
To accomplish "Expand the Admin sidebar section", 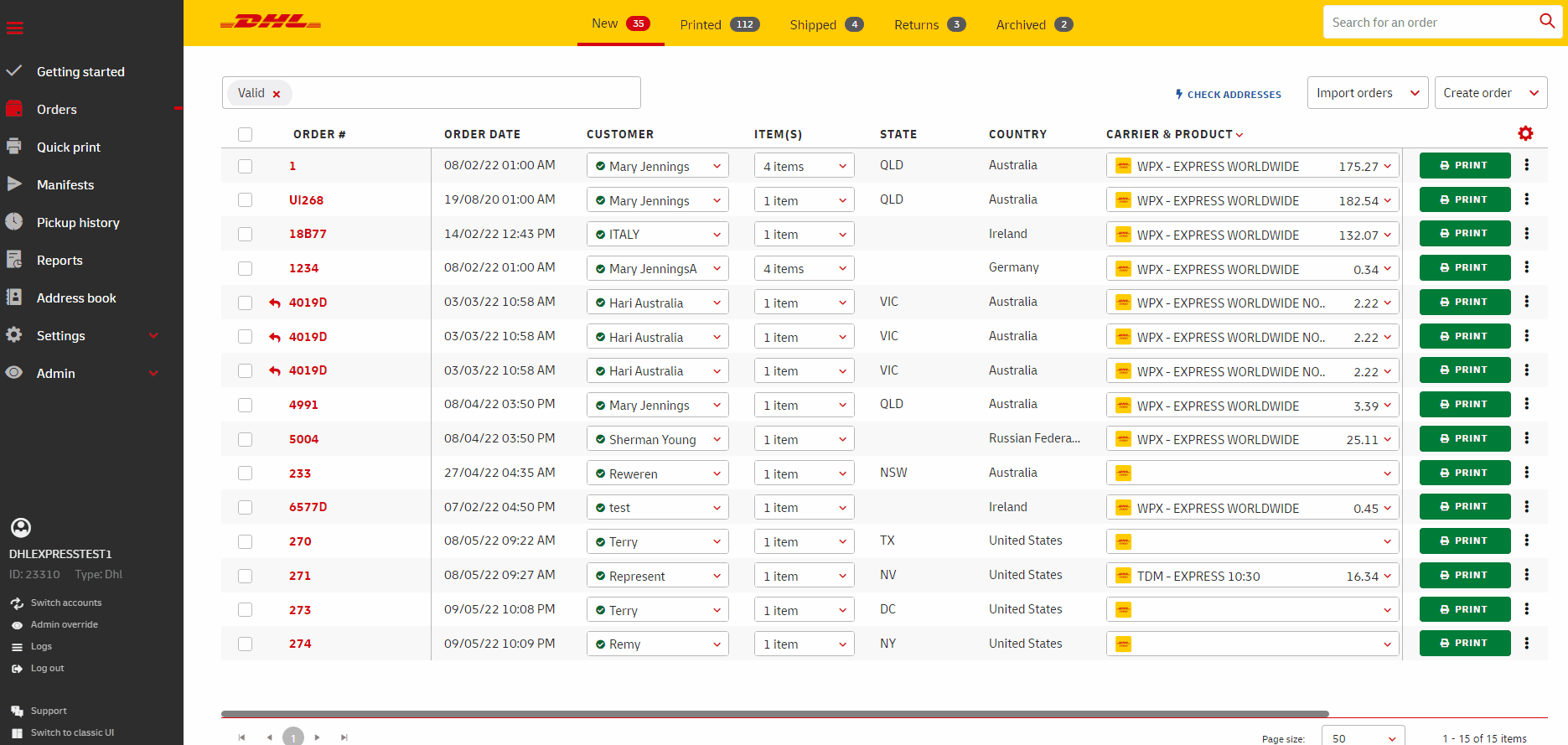I will 153,373.
